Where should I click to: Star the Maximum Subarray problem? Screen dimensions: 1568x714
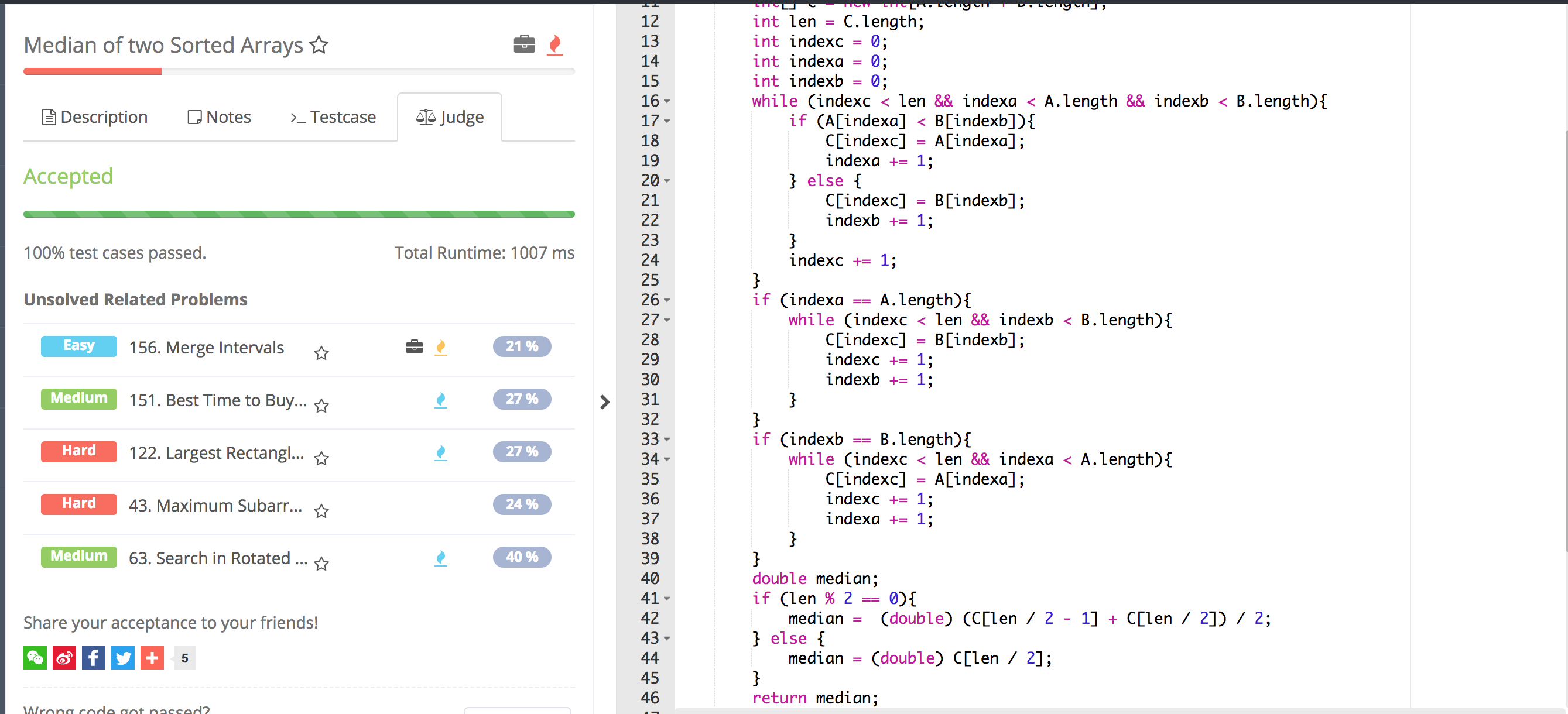[x=321, y=511]
